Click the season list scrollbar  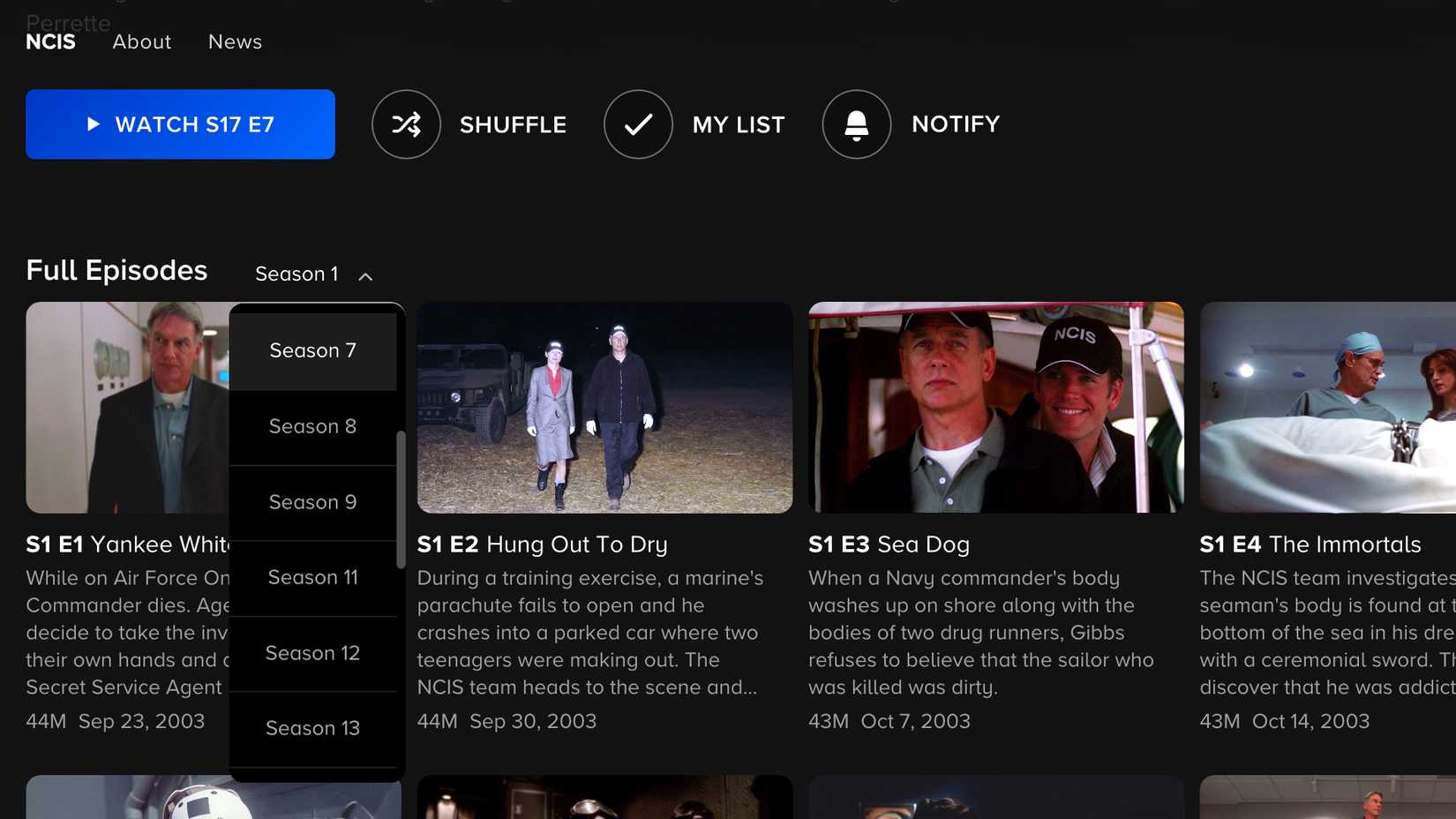click(401, 500)
